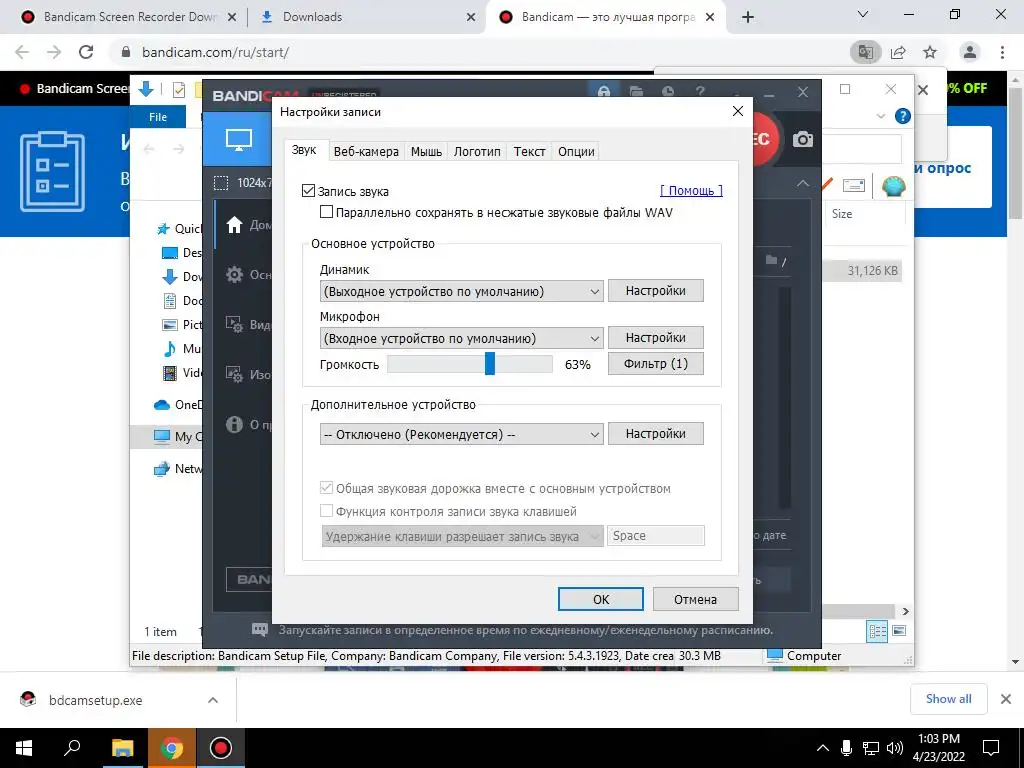Switch to the Логотип tab

tap(477, 152)
